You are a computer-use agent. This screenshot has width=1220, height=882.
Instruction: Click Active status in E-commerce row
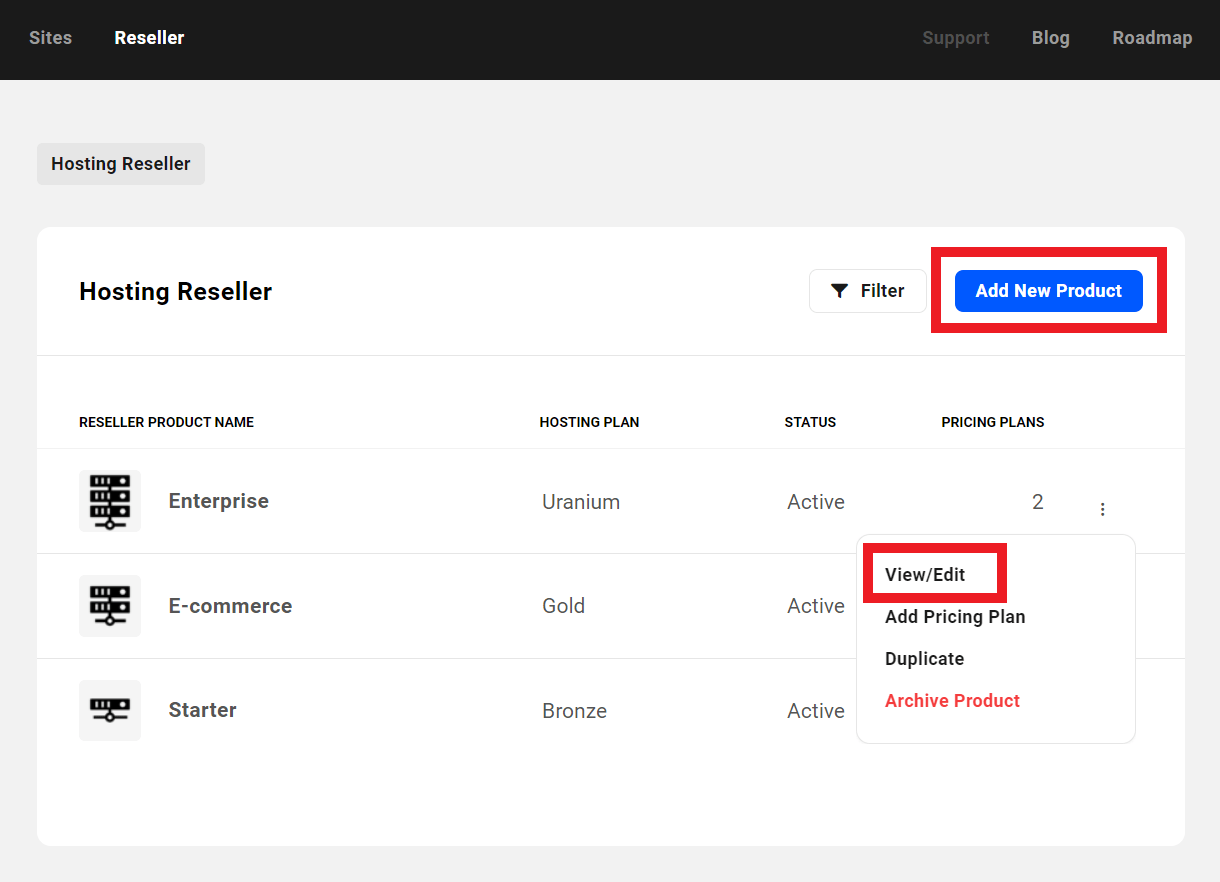pyautogui.click(x=816, y=606)
